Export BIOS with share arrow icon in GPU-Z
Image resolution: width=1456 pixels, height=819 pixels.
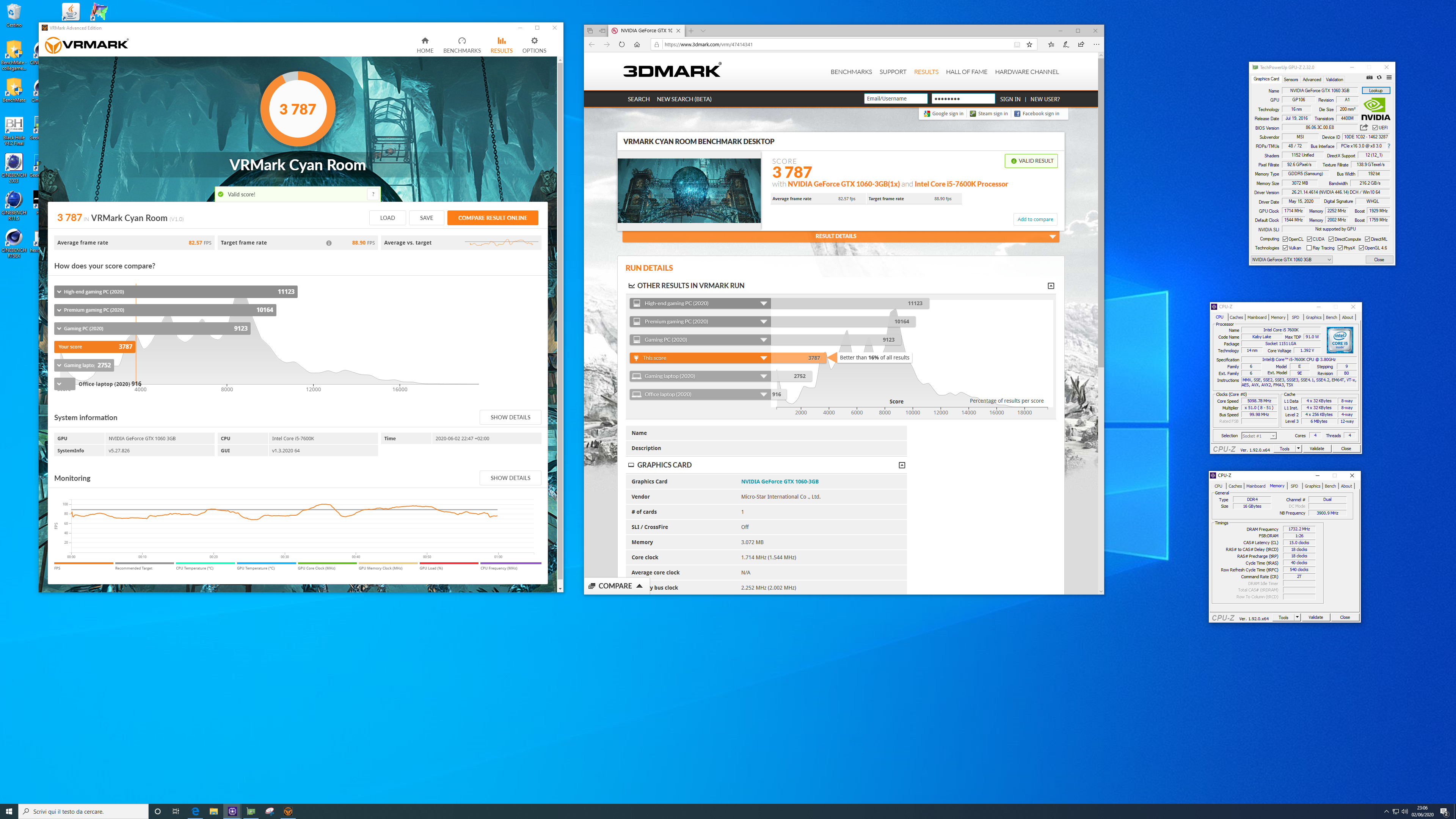1364,128
